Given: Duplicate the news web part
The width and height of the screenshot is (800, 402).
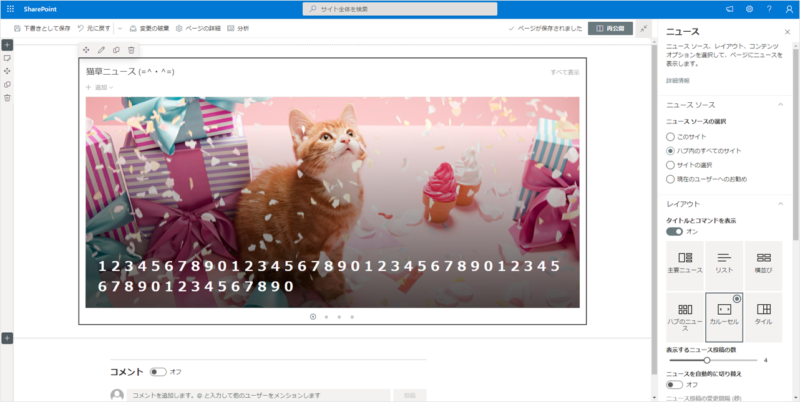Looking at the screenshot, I should pyautogui.click(x=116, y=50).
